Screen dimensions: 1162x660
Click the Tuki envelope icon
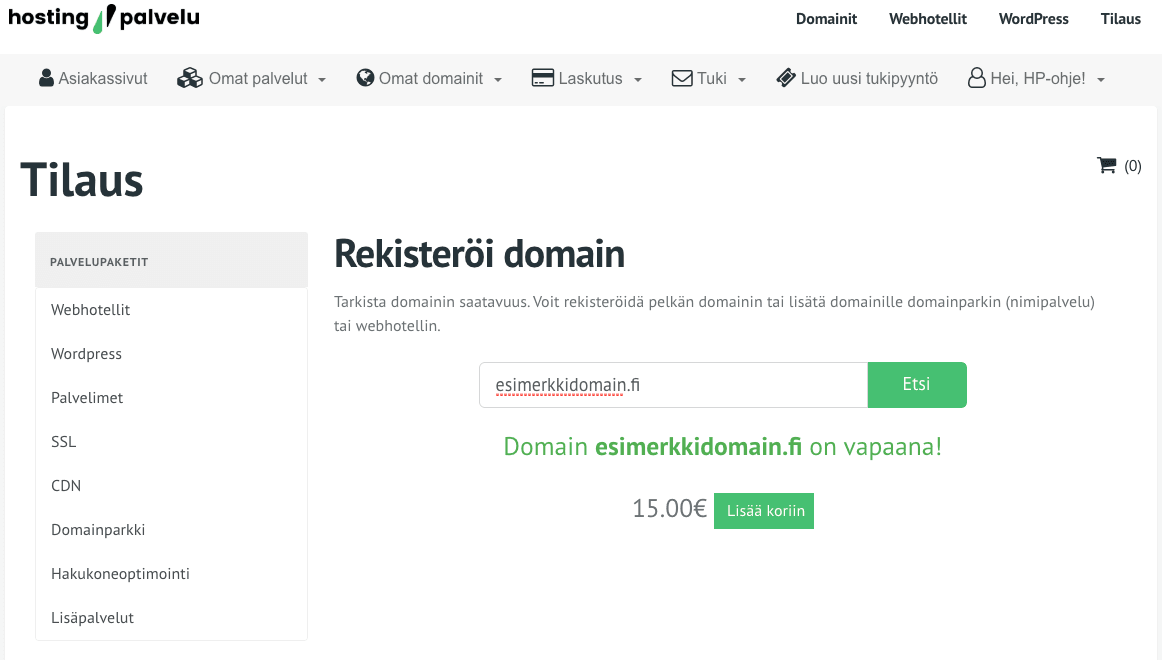pyautogui.click(x=682, y=78)
